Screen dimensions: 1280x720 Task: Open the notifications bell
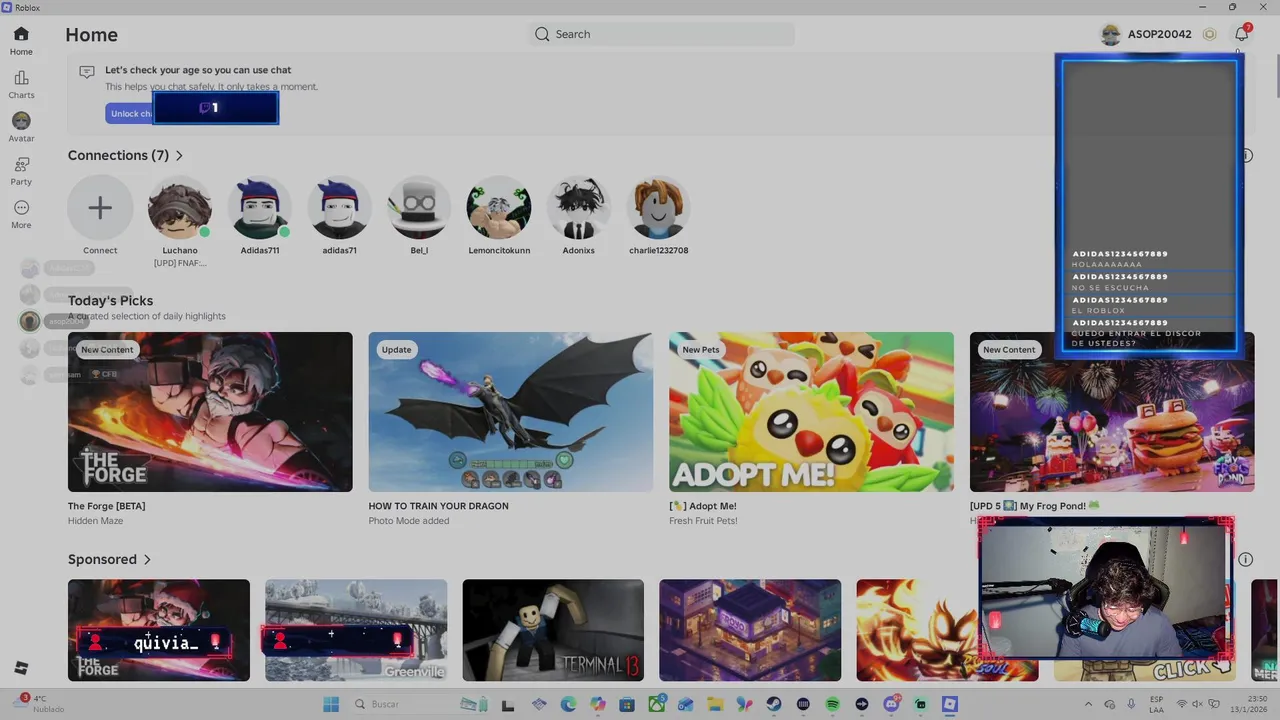(1241, 34)
